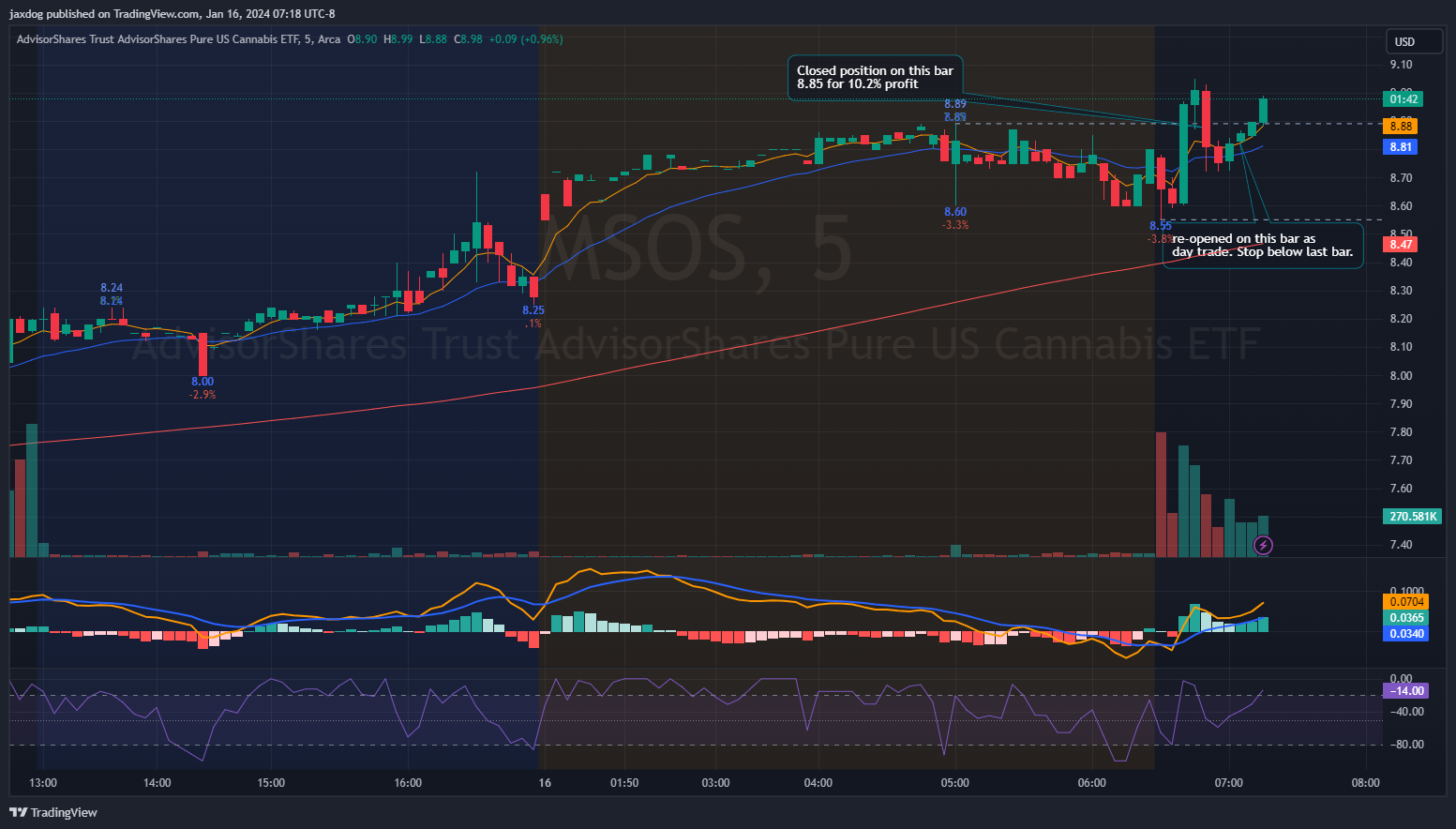Click the 04:00 time axis label

tap(818, 783)
